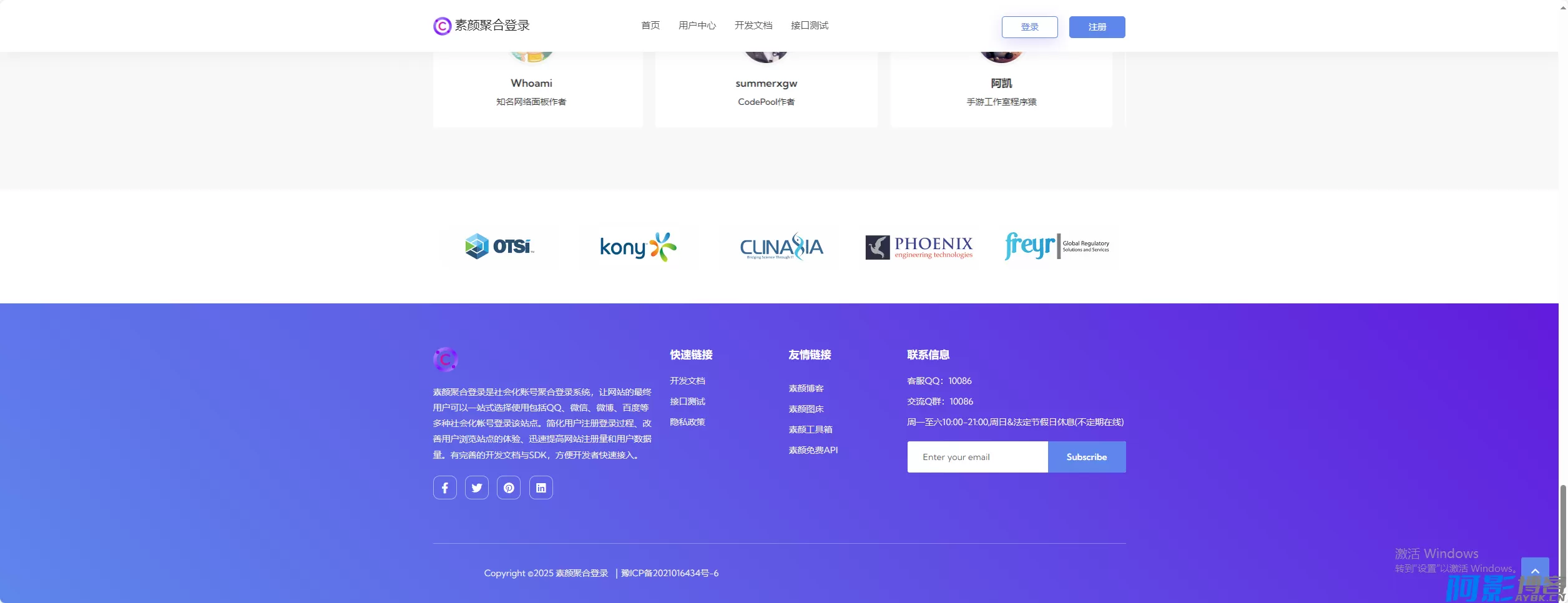Viewport: 1568px width, 603px height.
Task: Click the header logo icon
Action: click(x=442, y=26)
